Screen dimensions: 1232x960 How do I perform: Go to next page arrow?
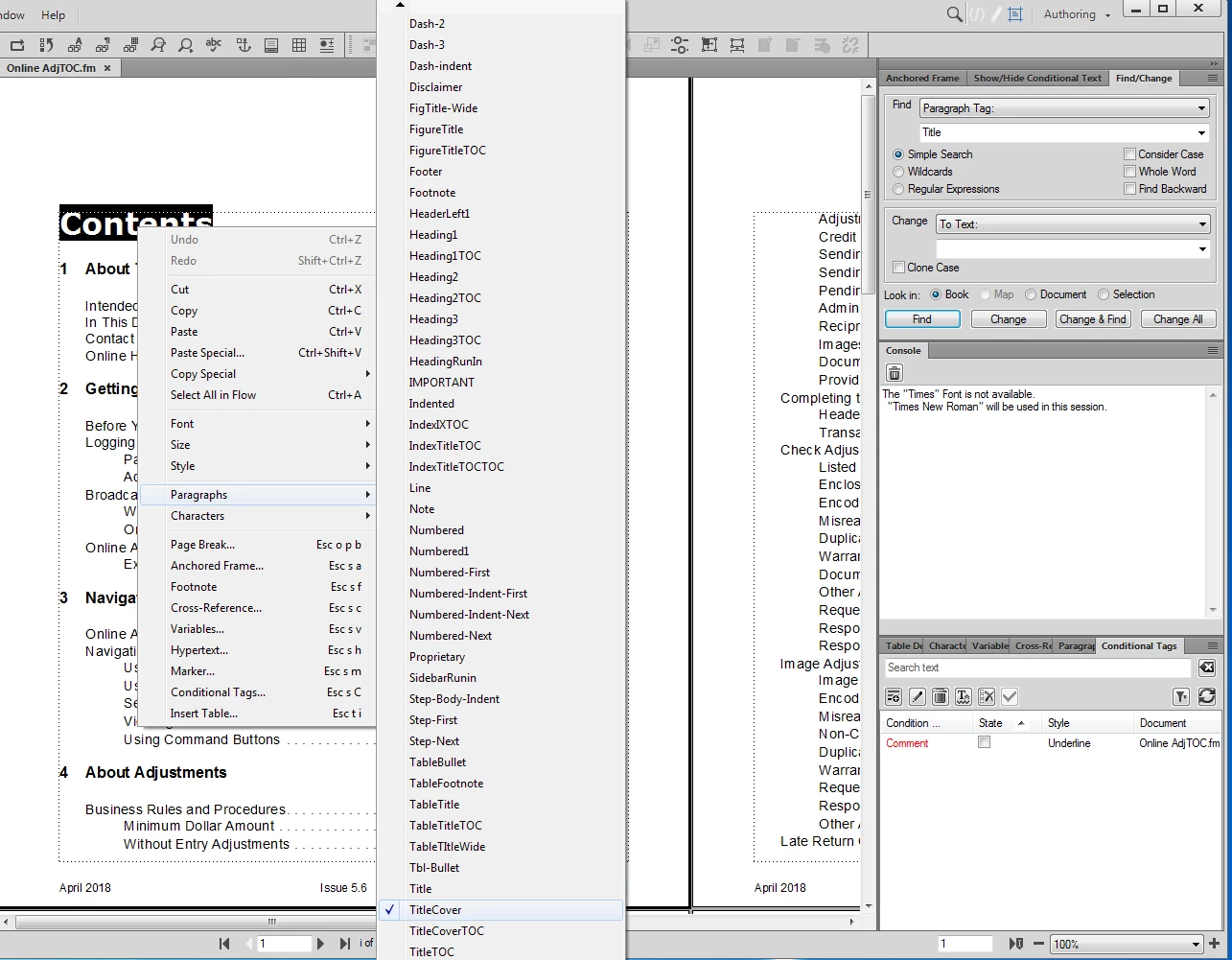[x=321, y=944]
